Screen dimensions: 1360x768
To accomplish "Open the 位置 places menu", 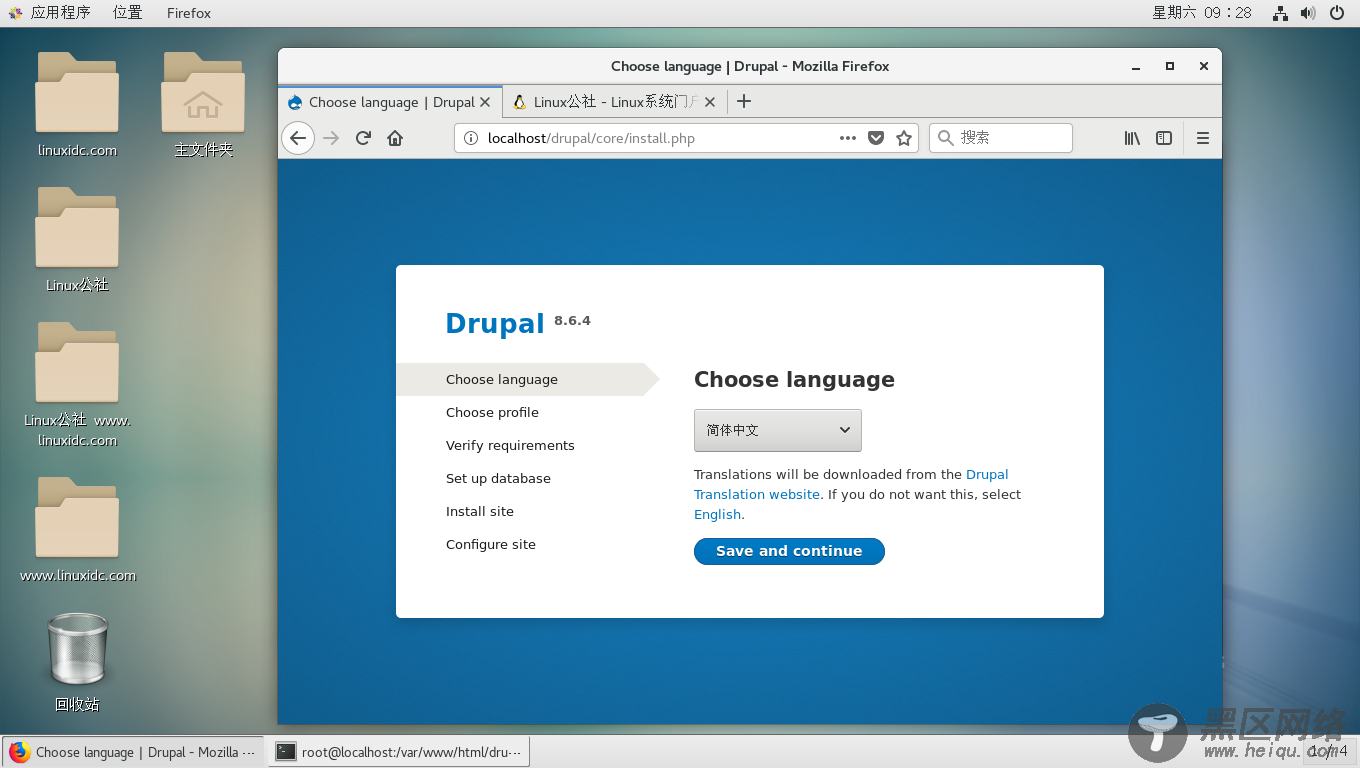I will tap(127, 13).
